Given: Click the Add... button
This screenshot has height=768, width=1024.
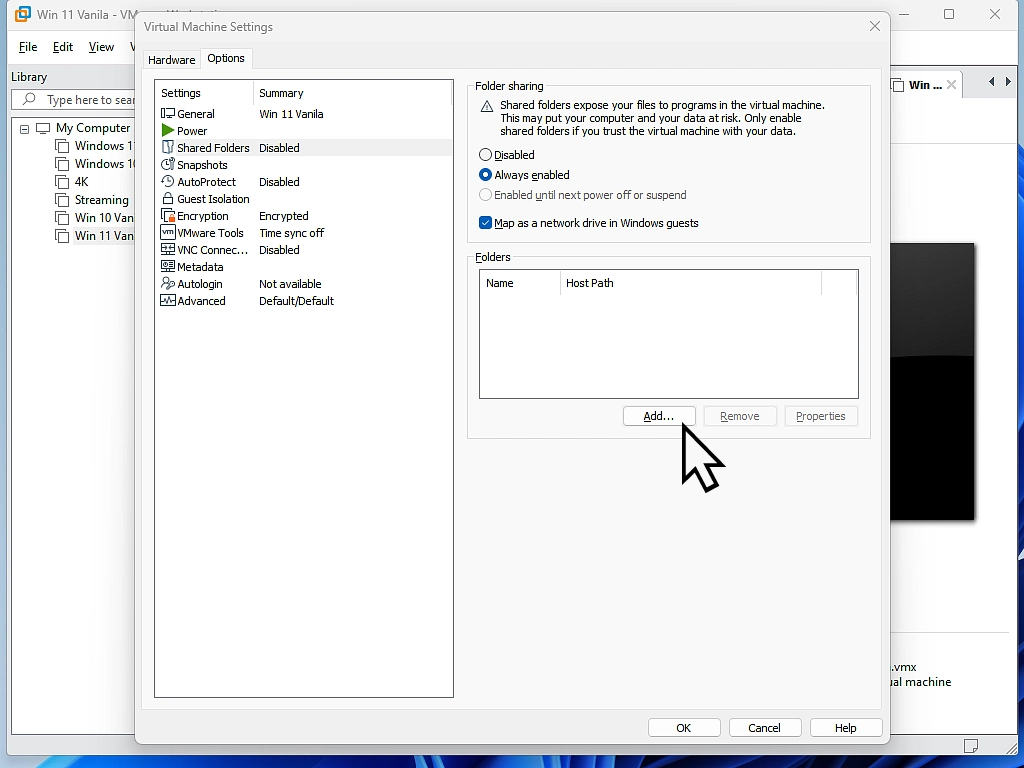Looking at the screenshot, I should 659,416.
